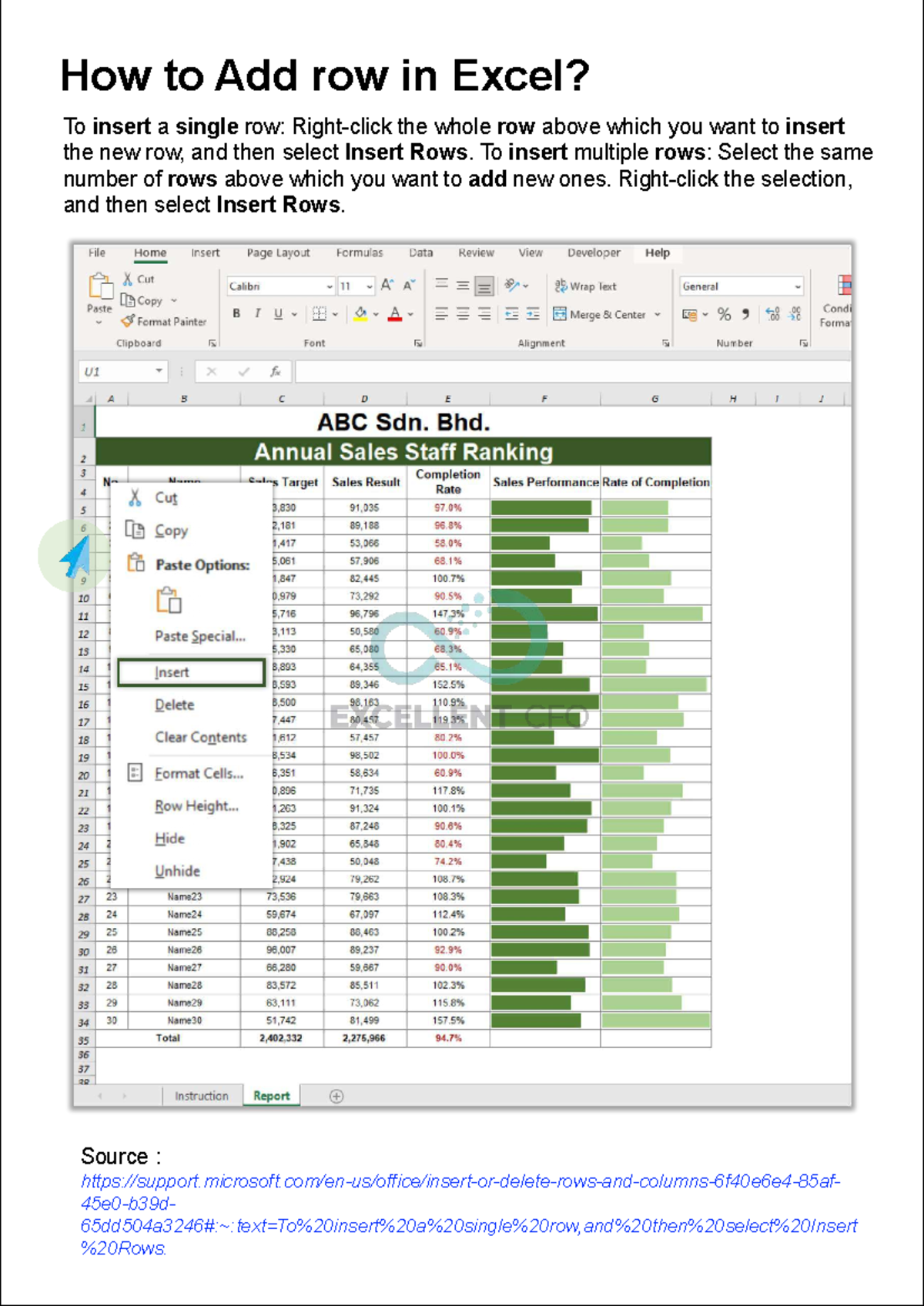
Task: Click the Copy button in Clipboard group
Action: pos(142,300)
